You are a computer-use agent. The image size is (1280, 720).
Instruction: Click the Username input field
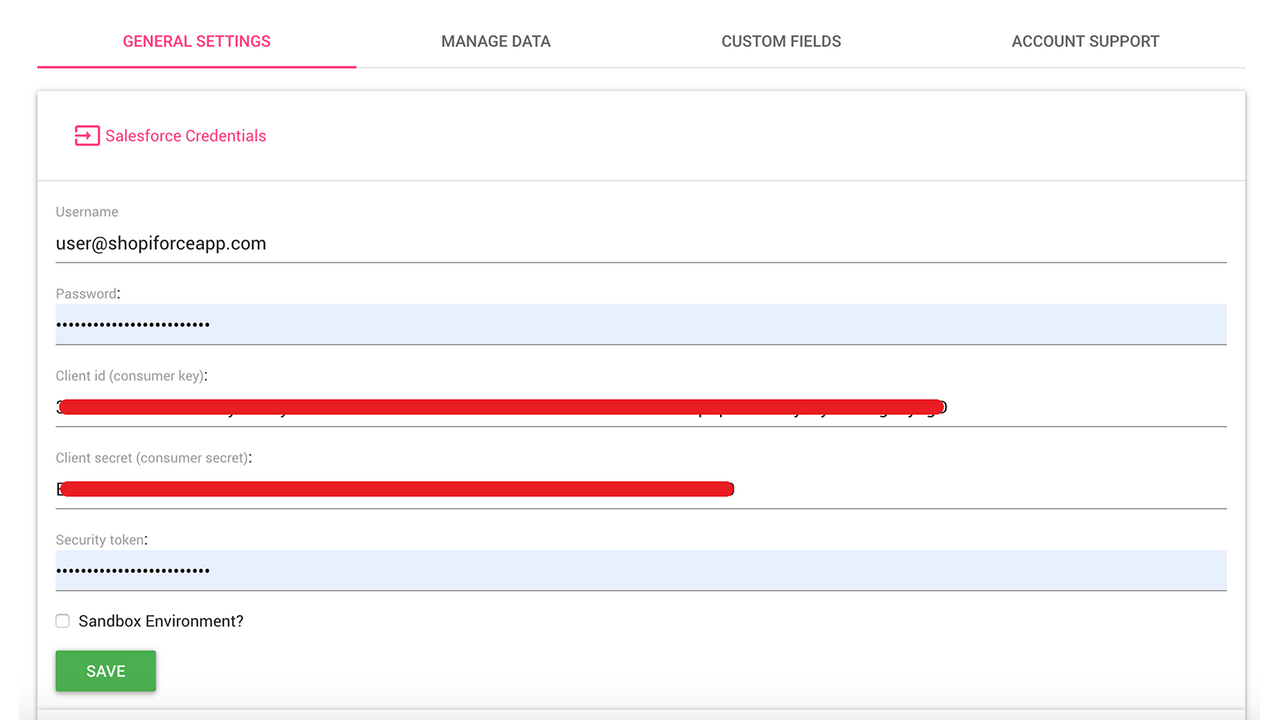[x=400, y=243]
